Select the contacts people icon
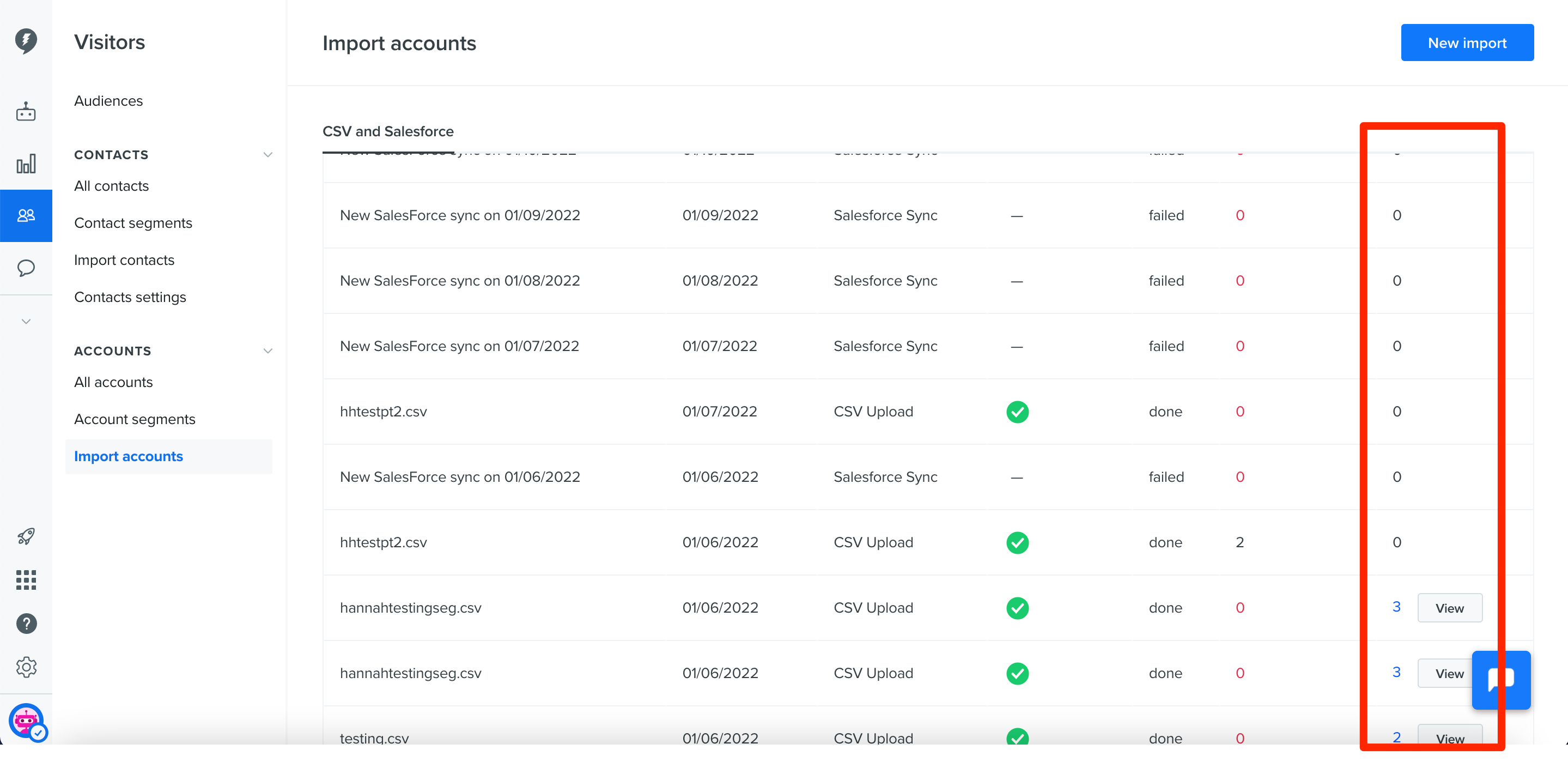 26,215
